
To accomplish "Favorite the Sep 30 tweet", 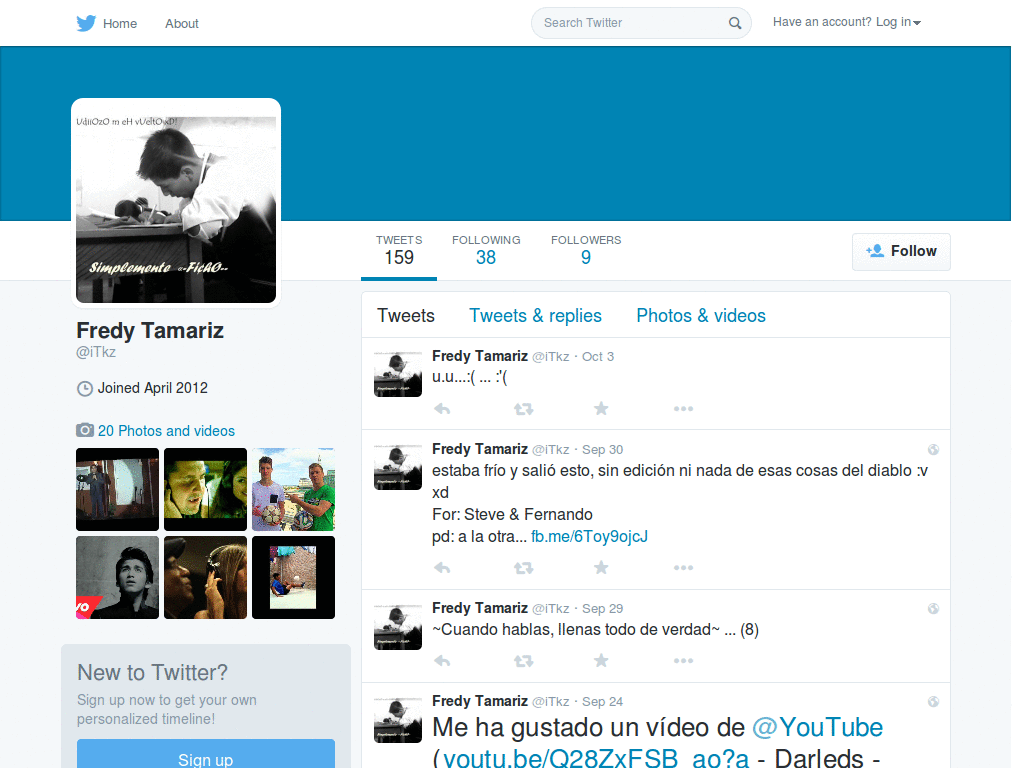I will click(x=601, y=568).
